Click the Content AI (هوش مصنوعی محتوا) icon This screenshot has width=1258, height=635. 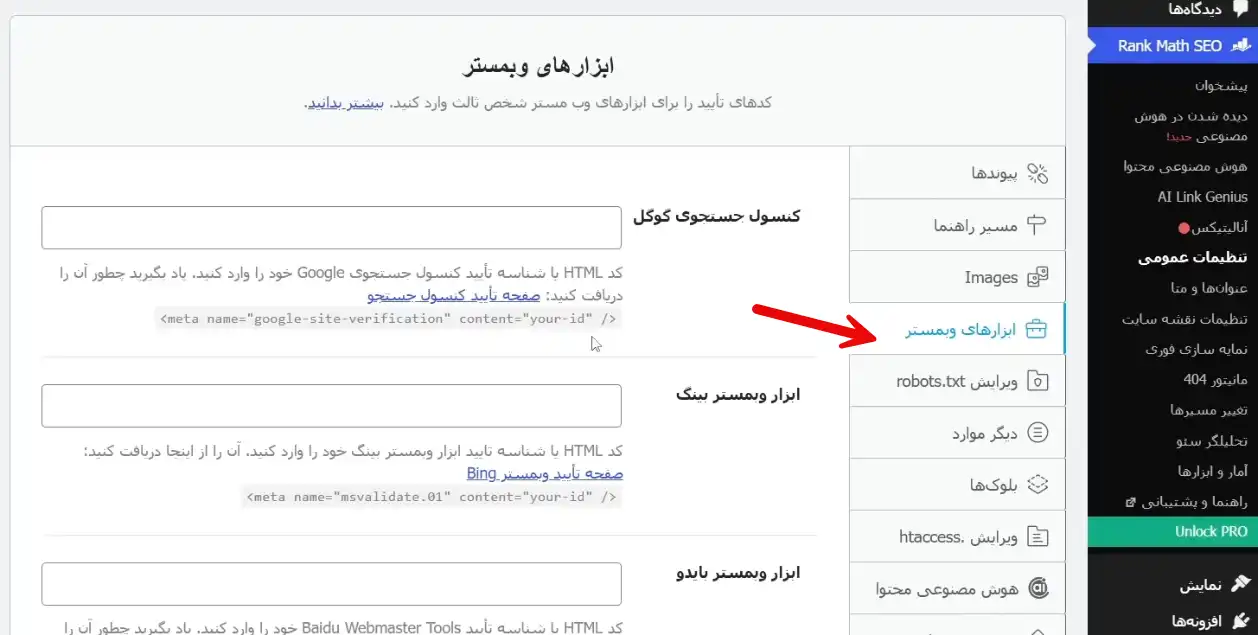coord(1038,589)
